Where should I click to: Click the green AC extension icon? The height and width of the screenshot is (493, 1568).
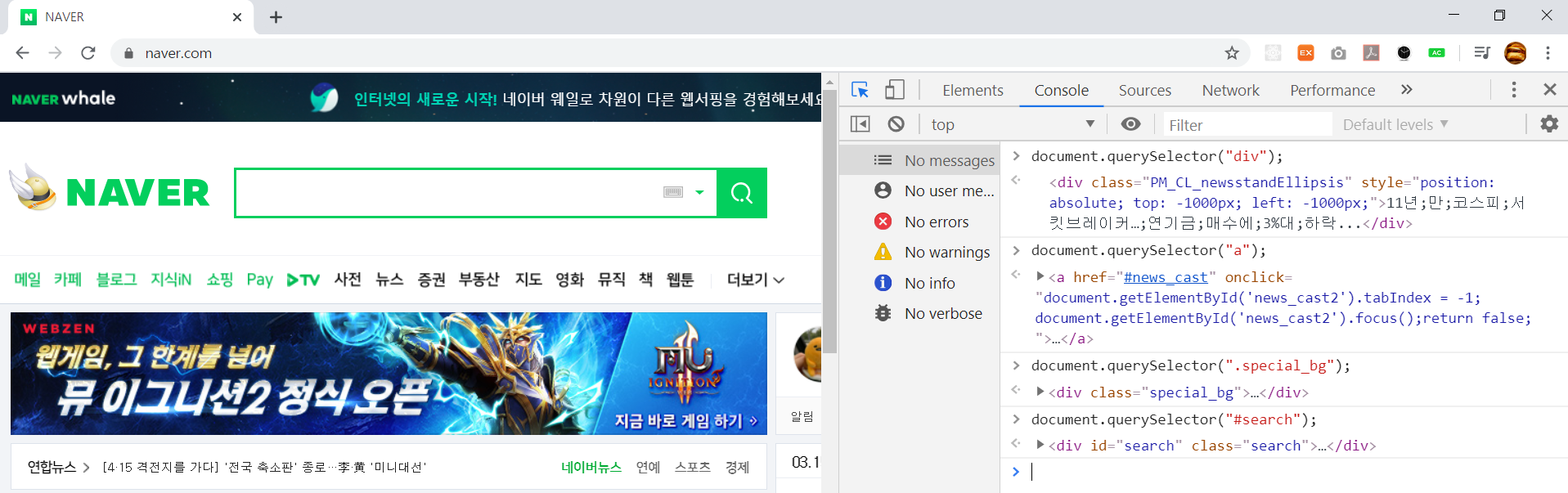coord(1436,53)
